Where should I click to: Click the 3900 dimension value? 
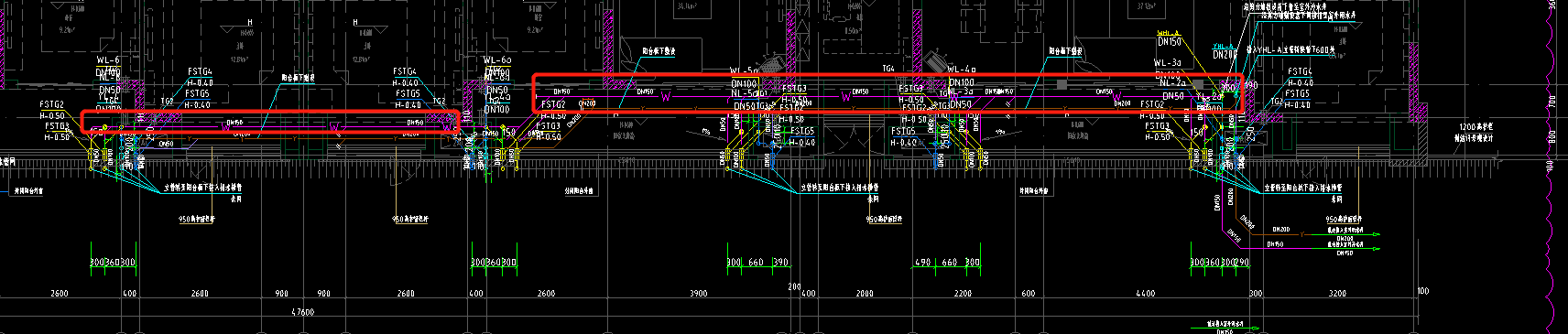point(698,294)
